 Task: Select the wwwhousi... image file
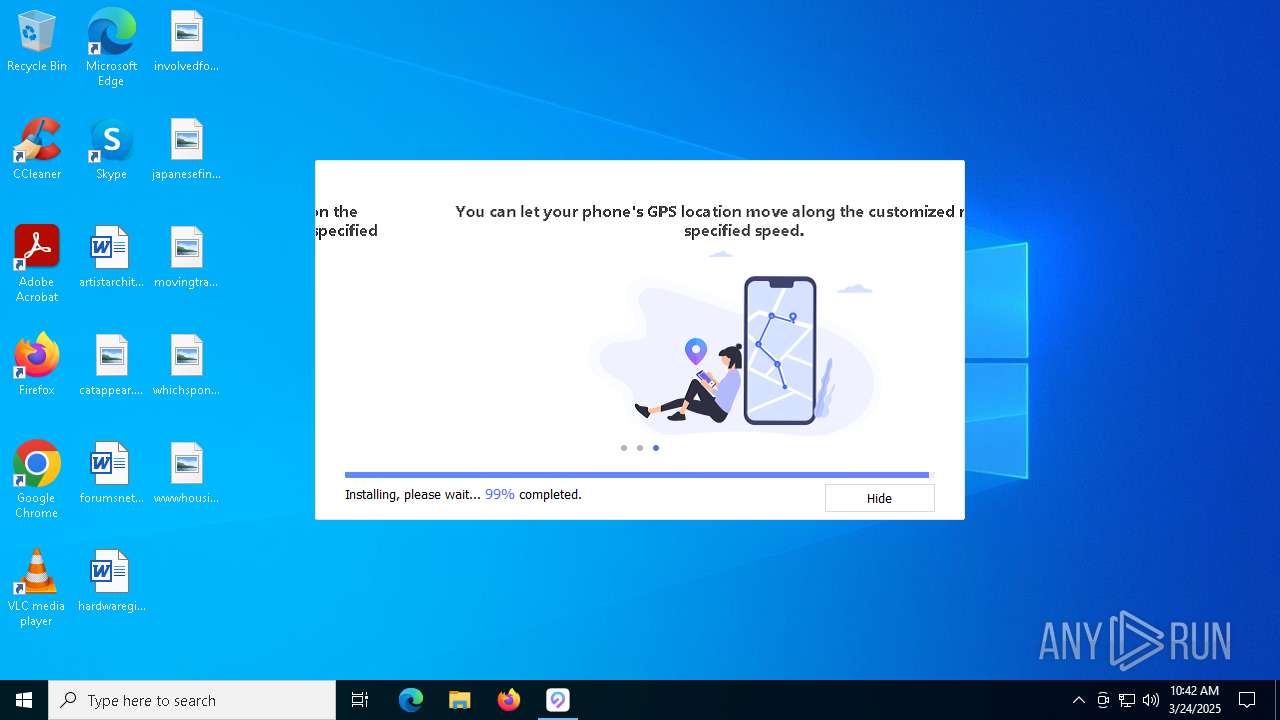(x=186, y=474)
